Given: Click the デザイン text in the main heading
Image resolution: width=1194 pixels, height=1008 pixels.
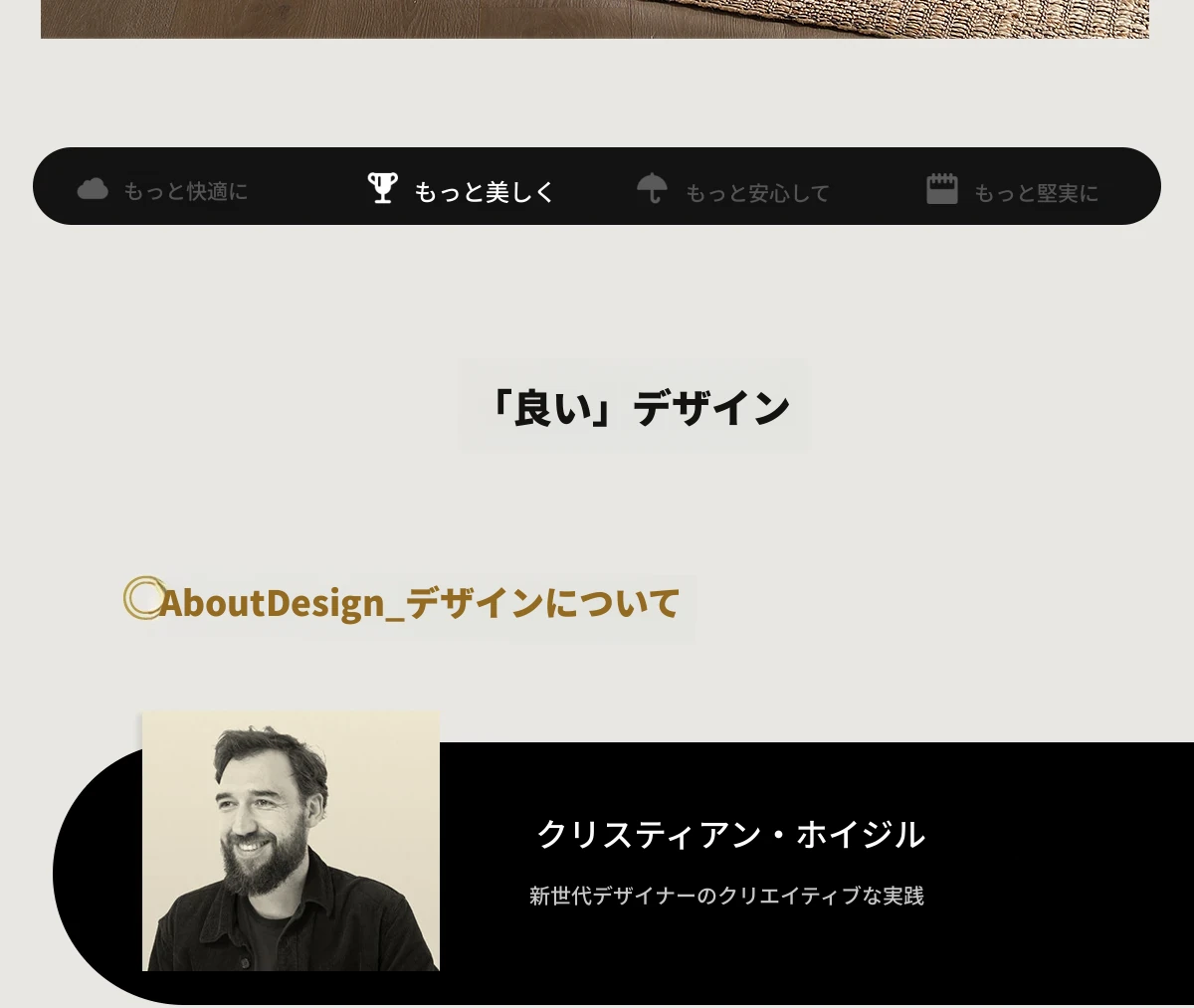Looking at the screenshot, I should 711,407.
